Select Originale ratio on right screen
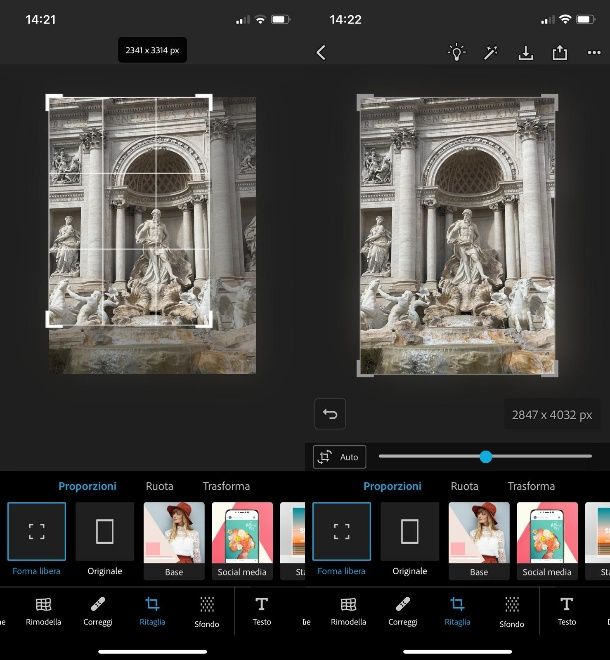 tap(410, 539)
